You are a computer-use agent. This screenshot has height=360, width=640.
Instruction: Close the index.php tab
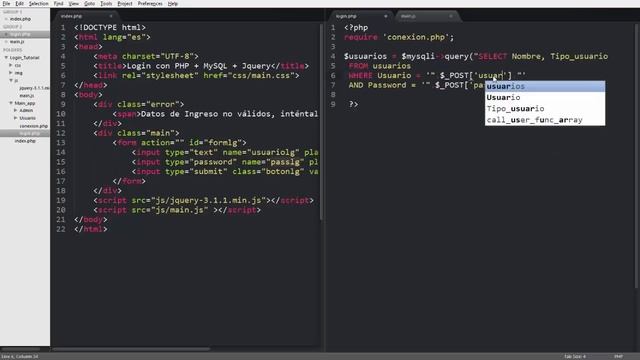click(x=111, y=16)
